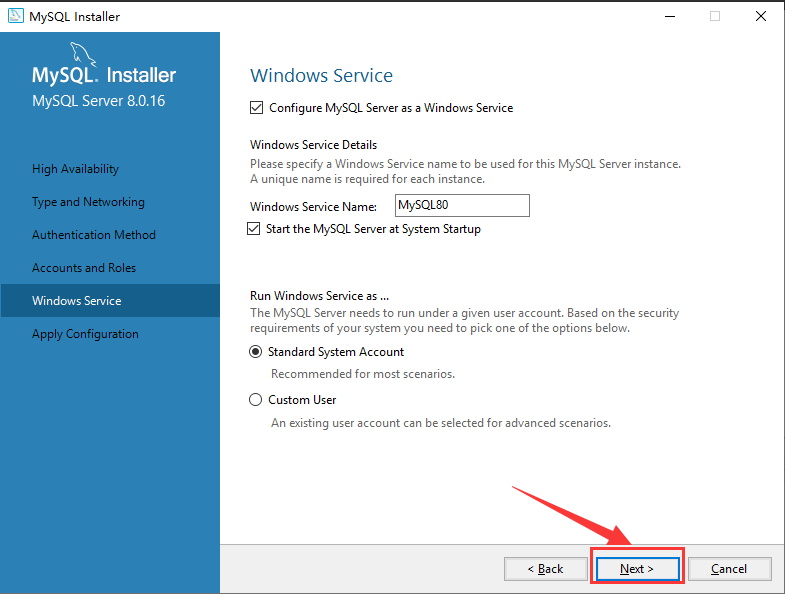785x595 pixels.
Task: Go to the High Availability step
Action: (x=75, y=169)
